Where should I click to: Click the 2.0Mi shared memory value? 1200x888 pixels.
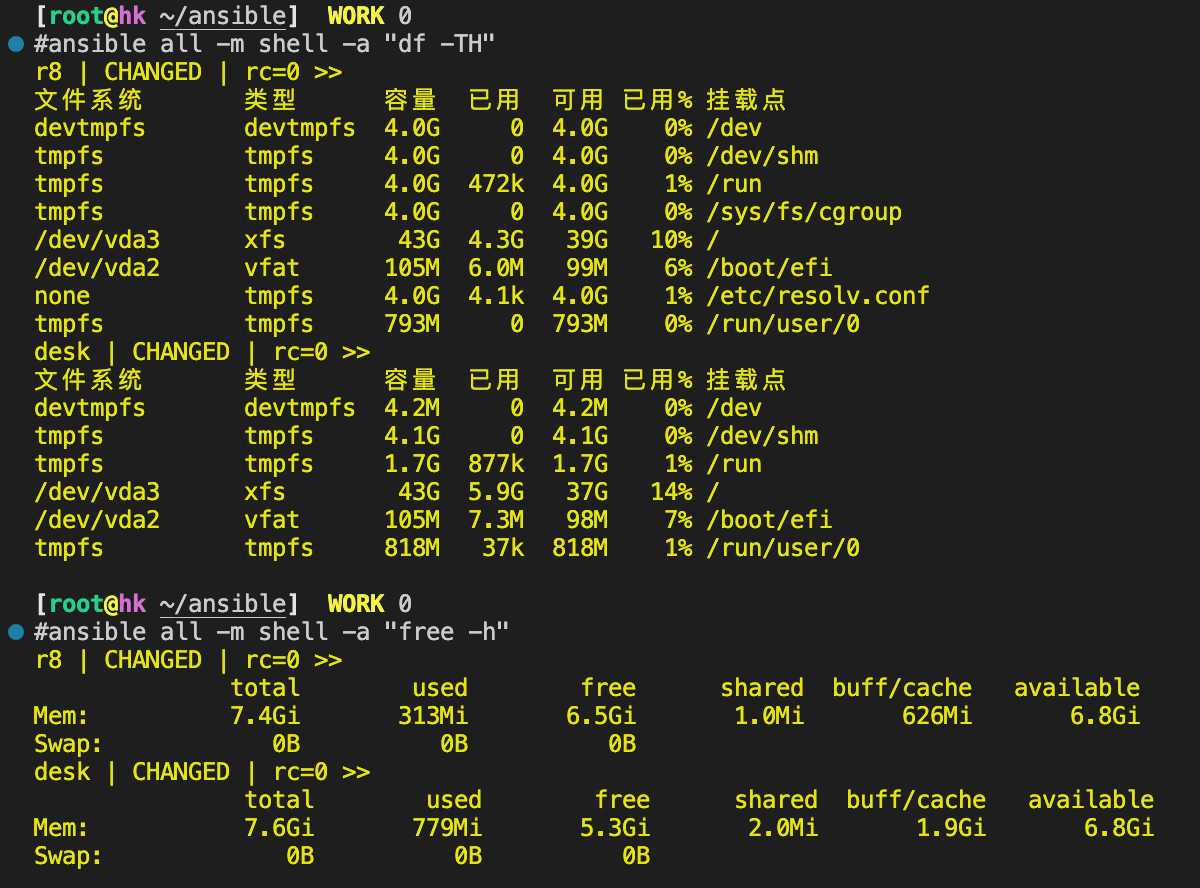pos(783,828)
